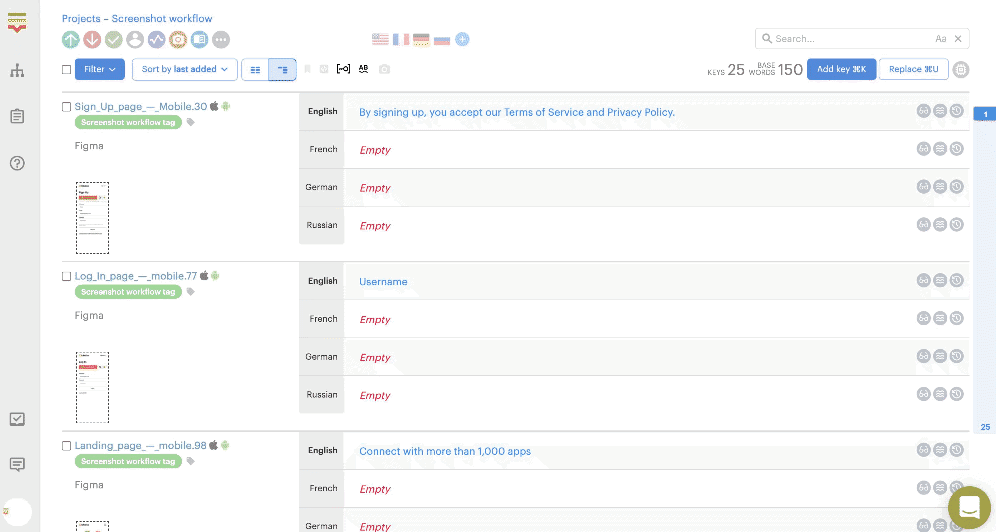Click the green Upload arrow icon
This screenshot has width=996, height=532.
[71, 39]
